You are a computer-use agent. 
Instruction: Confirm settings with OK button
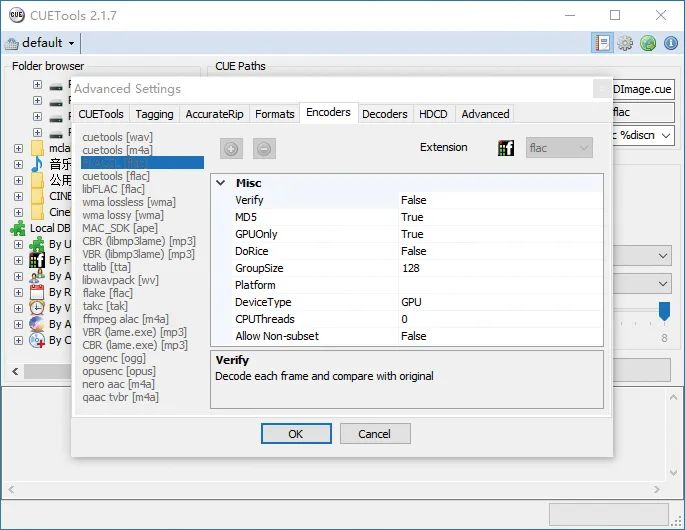click(296, 433)
